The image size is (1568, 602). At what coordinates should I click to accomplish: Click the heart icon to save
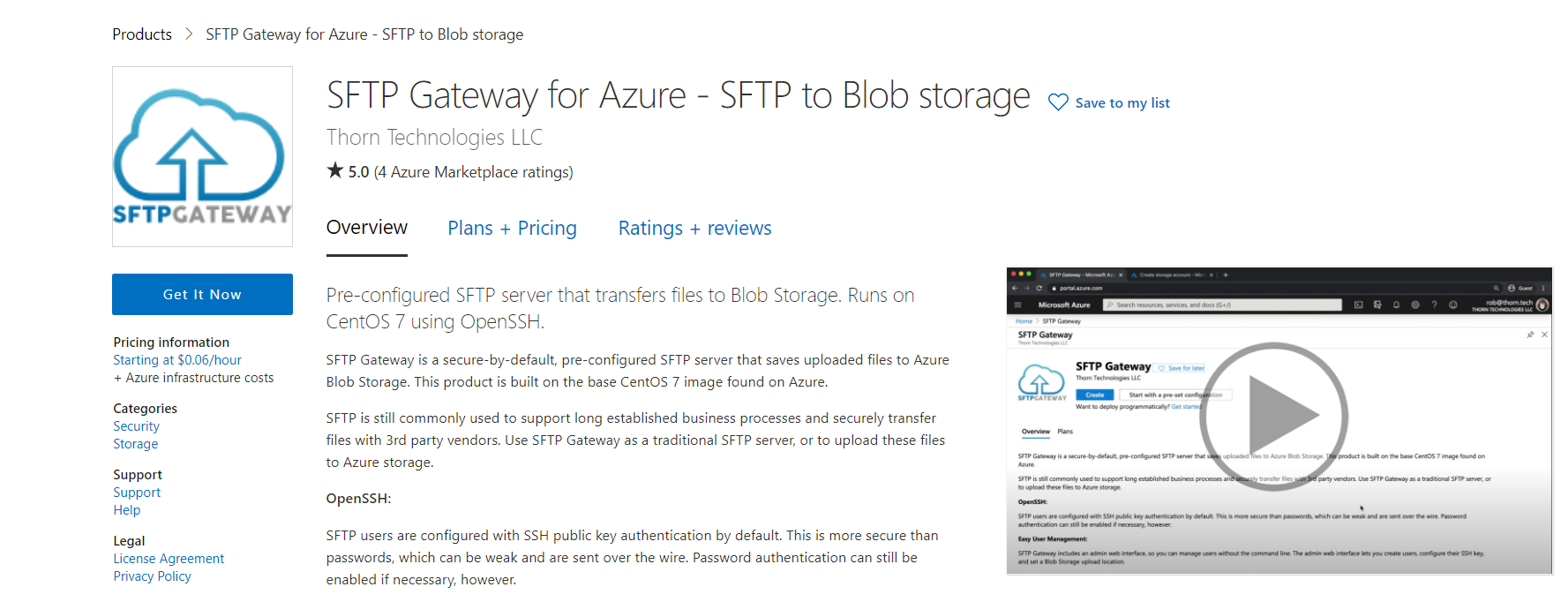click(x=1058, y=102)
